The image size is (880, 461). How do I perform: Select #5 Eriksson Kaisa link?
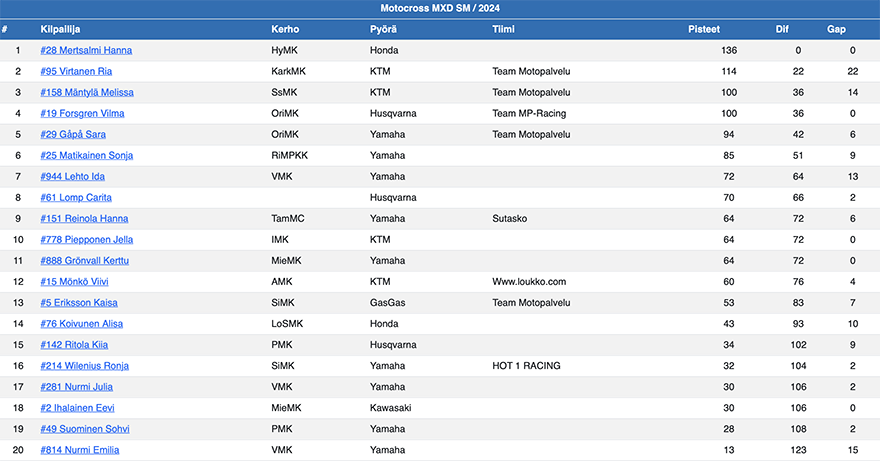point(79,303)
